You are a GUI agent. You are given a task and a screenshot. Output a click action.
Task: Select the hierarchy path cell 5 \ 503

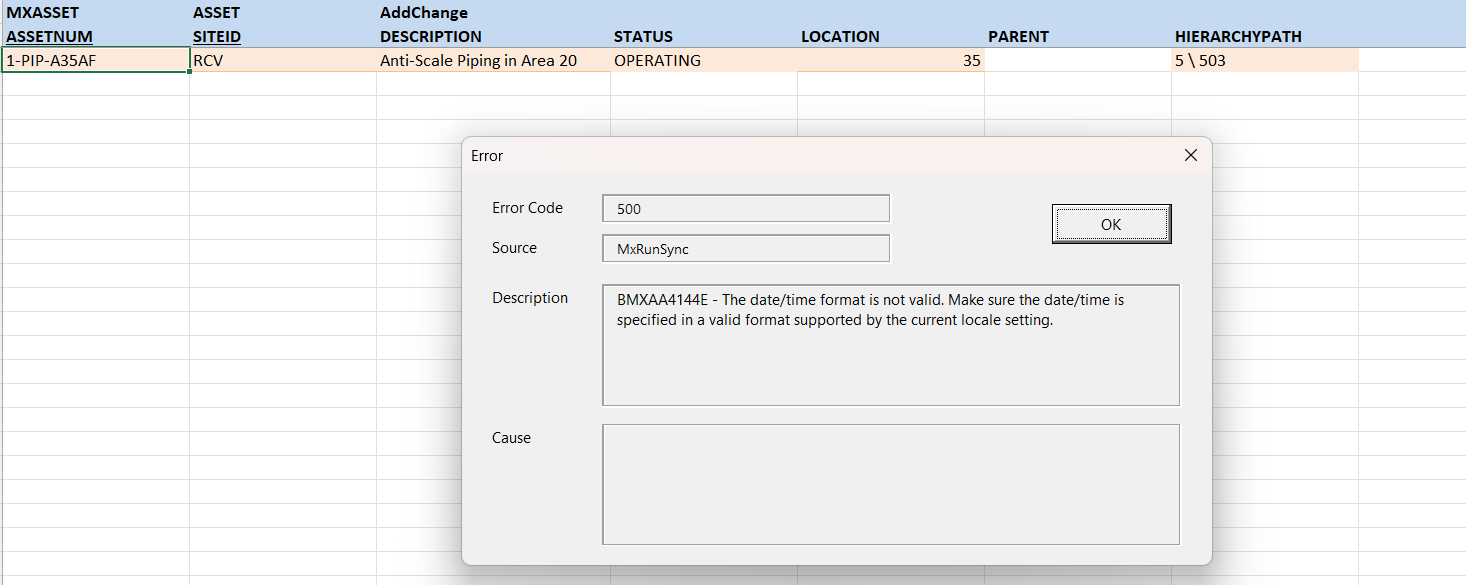[x=1264, y=61]
